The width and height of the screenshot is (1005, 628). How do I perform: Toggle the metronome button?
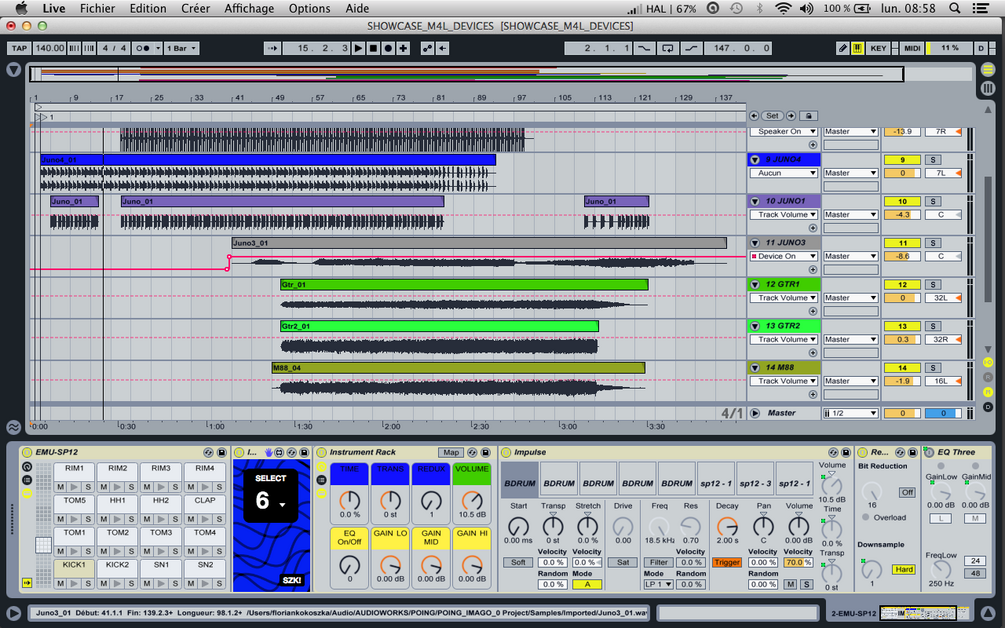(x=144, y=48)
